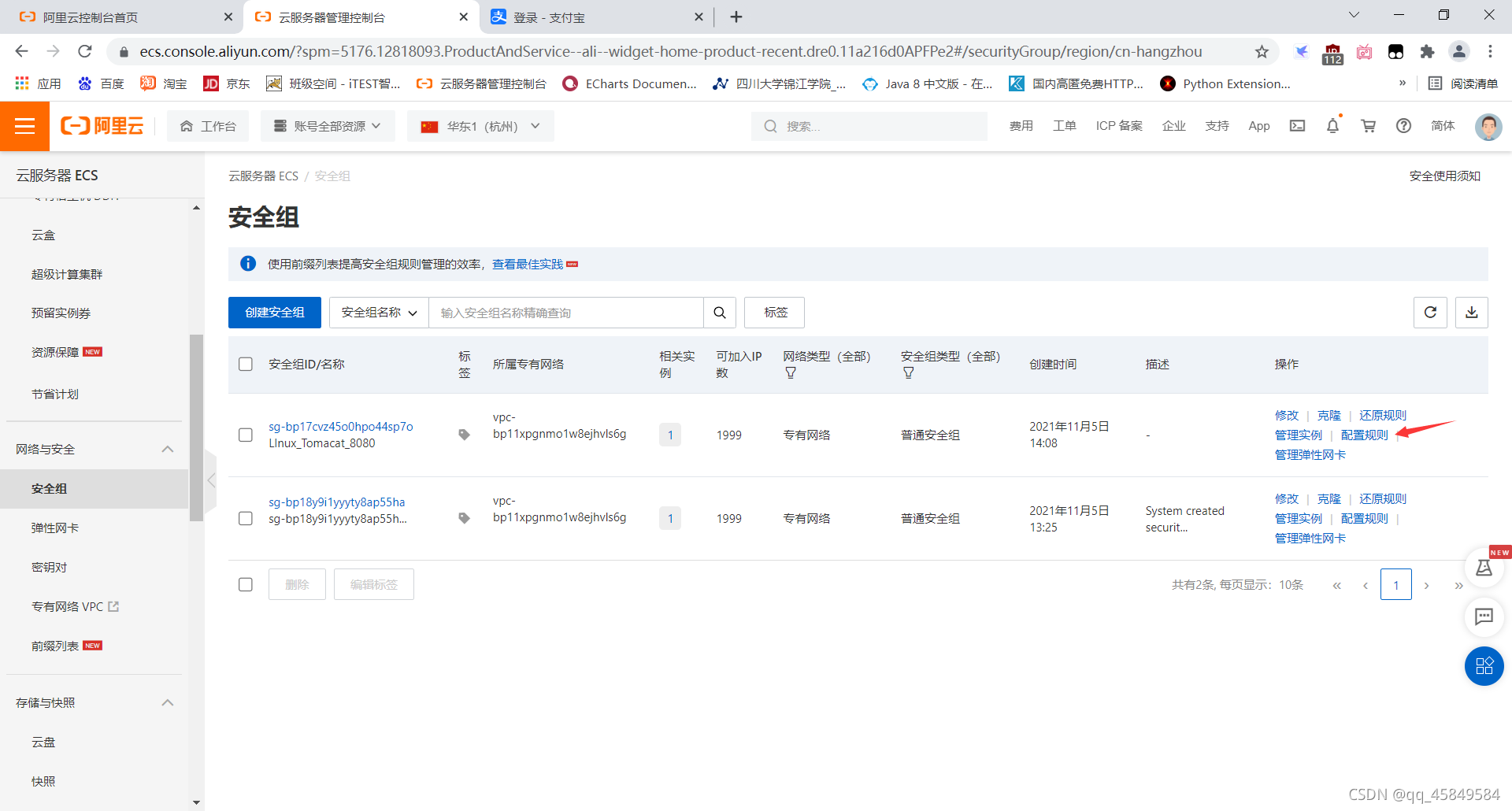
Task: Open the shopping cart icon
Action: (1368, 126)
